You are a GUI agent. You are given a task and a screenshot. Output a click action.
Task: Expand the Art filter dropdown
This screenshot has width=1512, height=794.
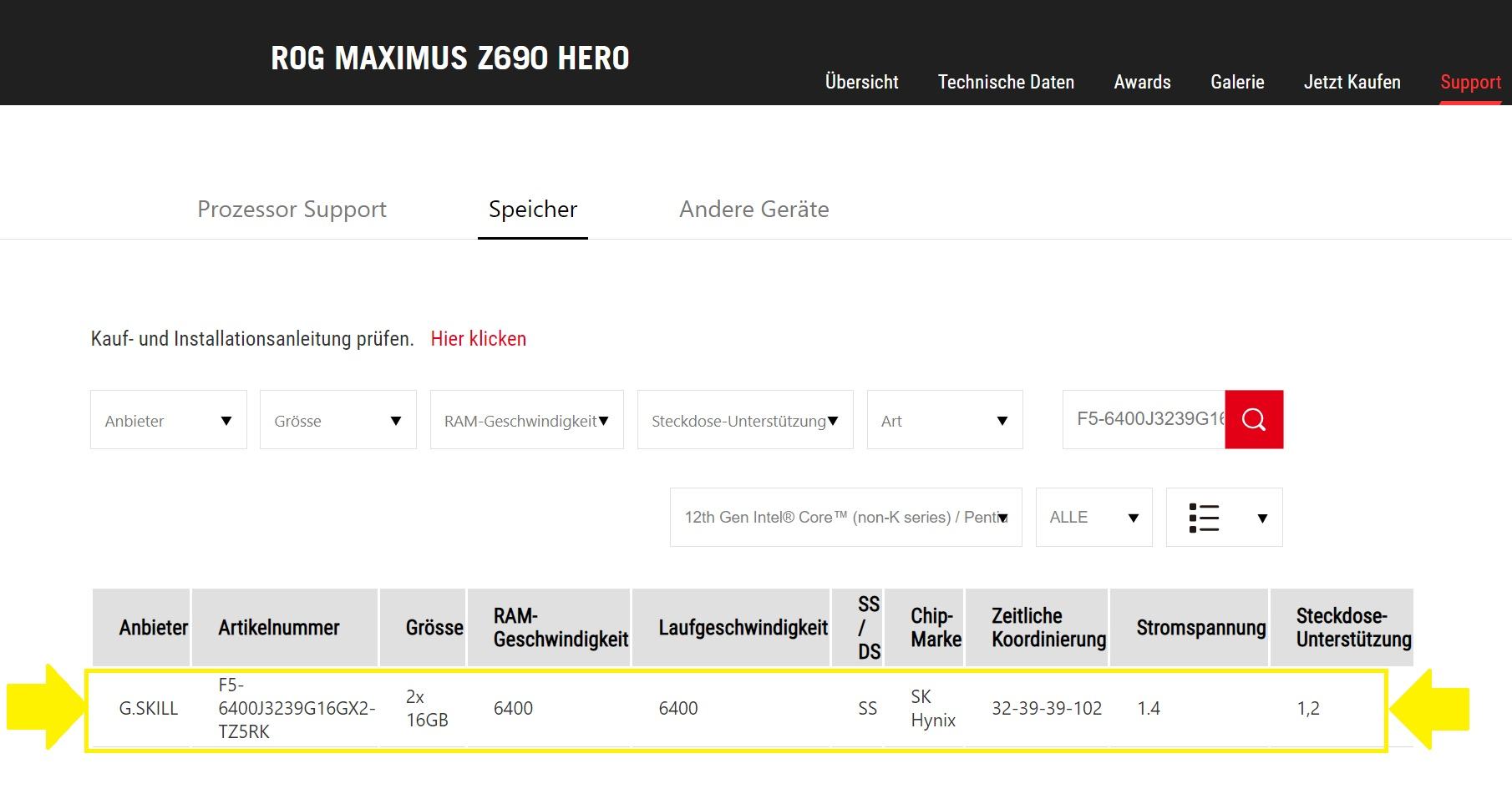[945, 420]
